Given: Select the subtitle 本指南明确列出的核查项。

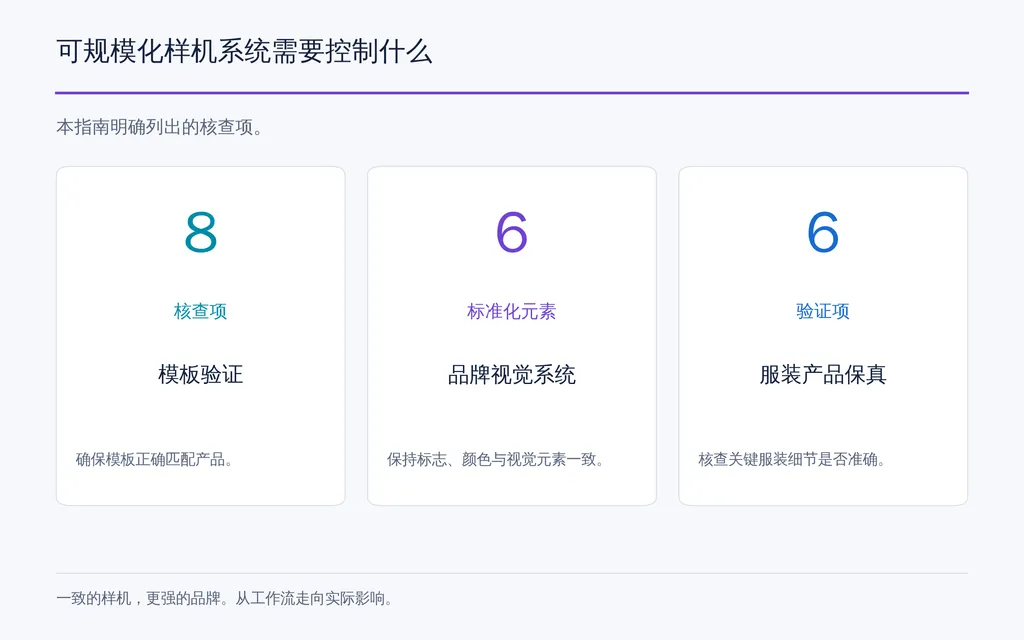Looking at the screenshot, I should tap(161, 127).
